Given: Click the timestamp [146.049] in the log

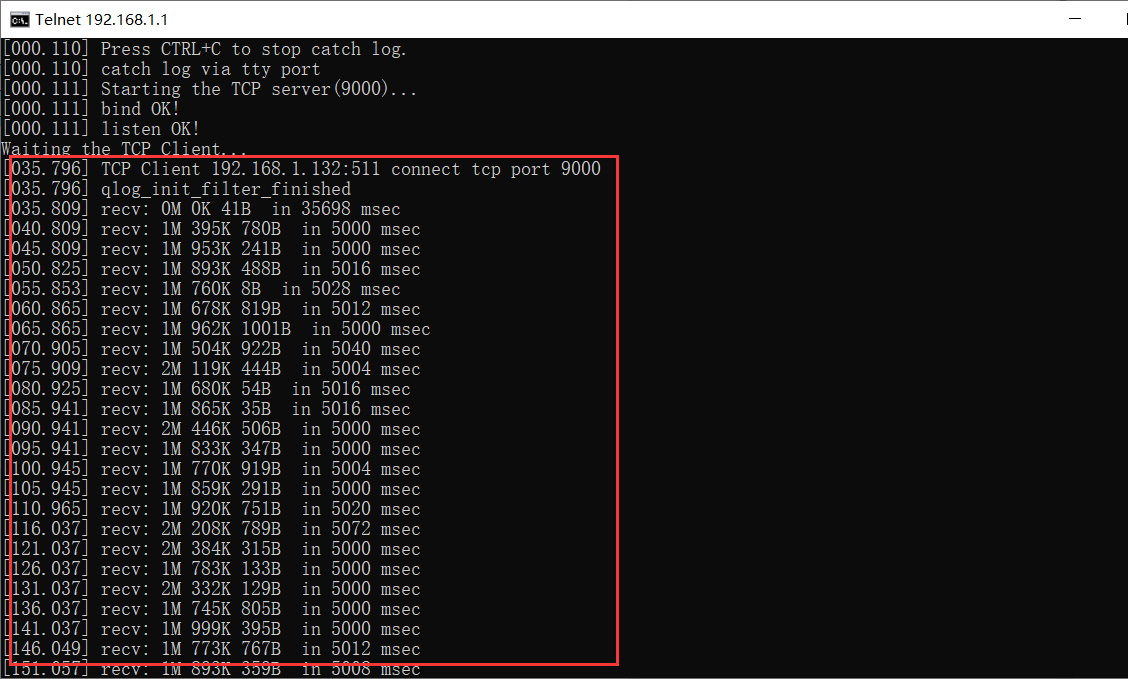Looking at the screenshot, I should tap(47, 649).
